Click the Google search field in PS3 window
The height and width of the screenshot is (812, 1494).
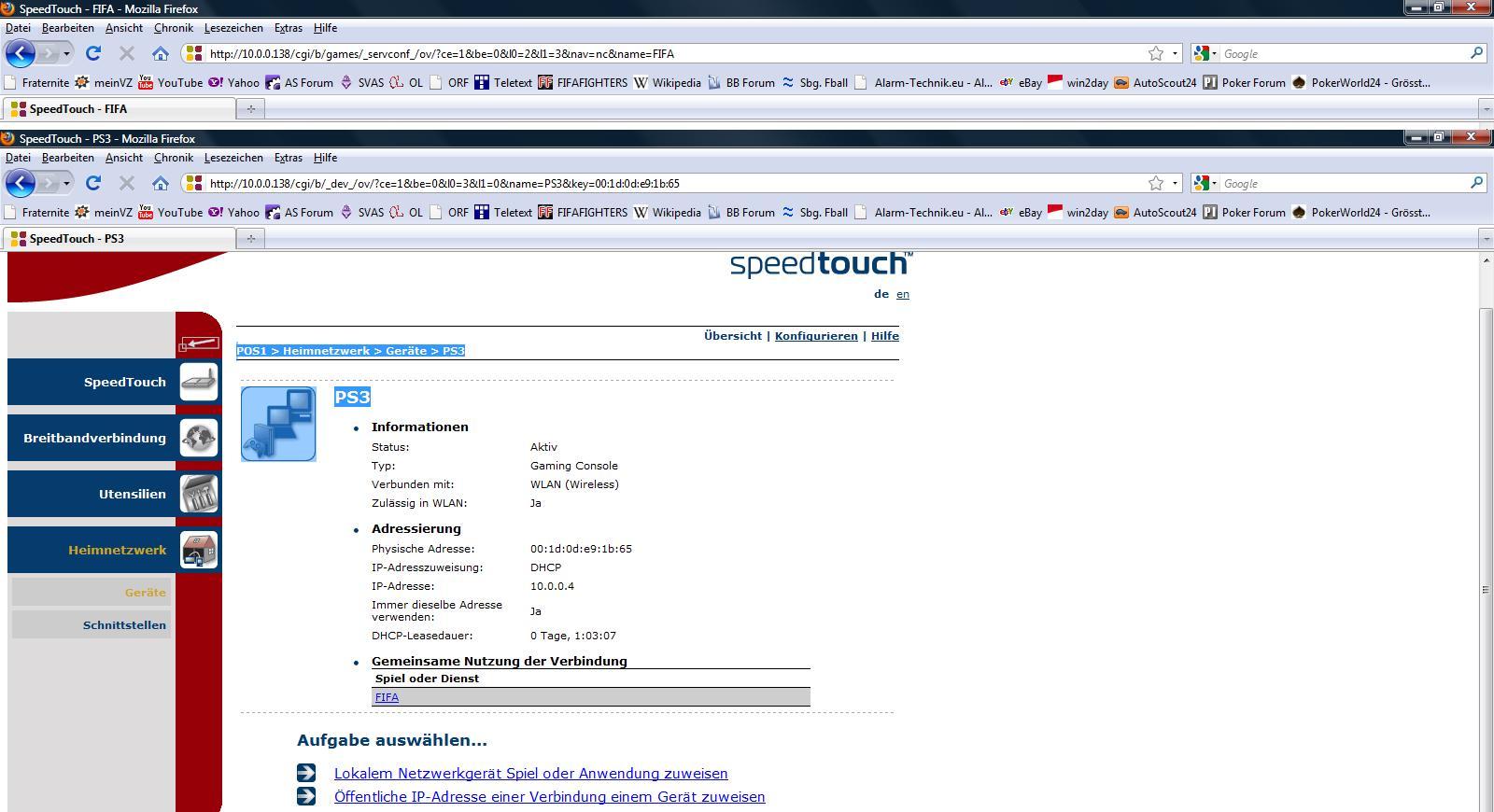[x=1343, y=184]
